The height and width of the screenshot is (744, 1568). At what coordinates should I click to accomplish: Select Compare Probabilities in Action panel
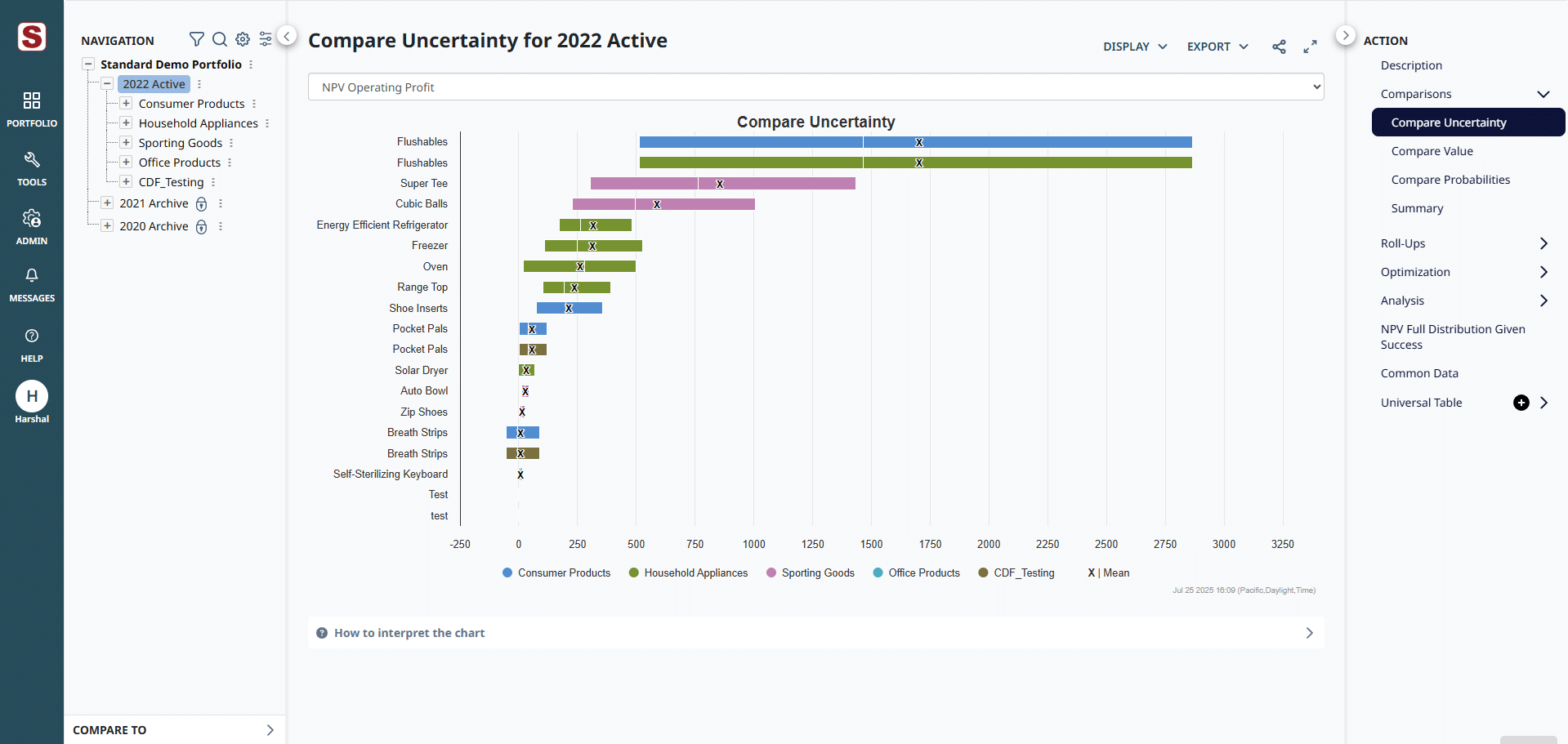pyautogui.click(x=1450, y=180)
